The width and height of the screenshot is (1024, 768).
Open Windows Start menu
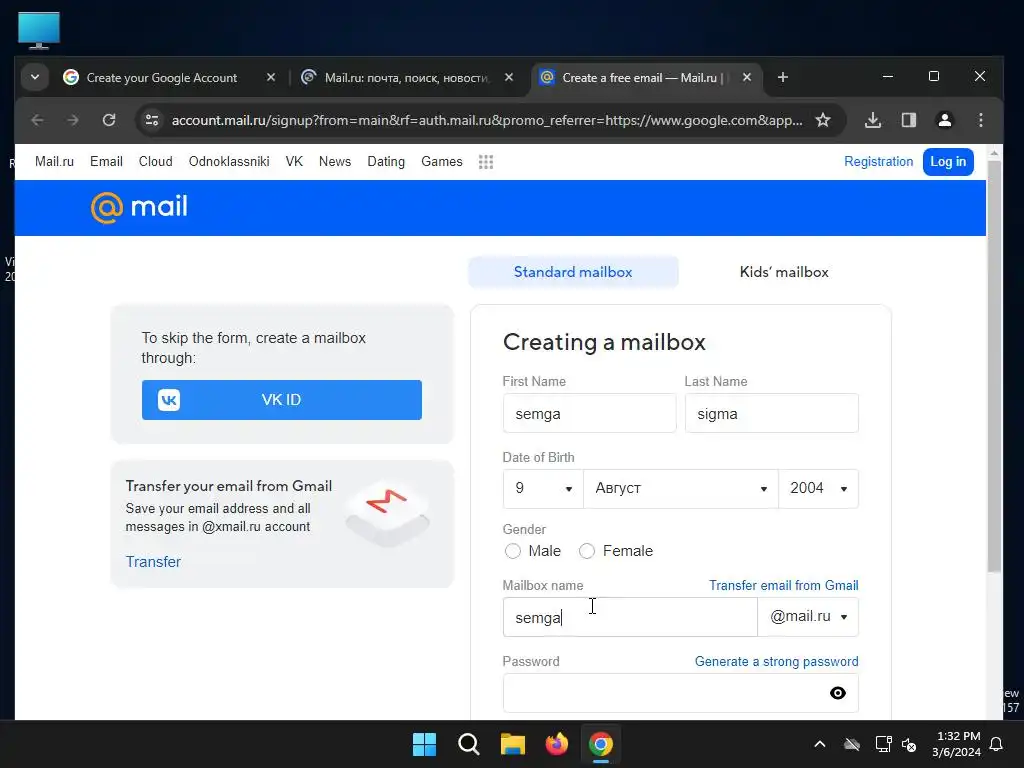(424, 744)
